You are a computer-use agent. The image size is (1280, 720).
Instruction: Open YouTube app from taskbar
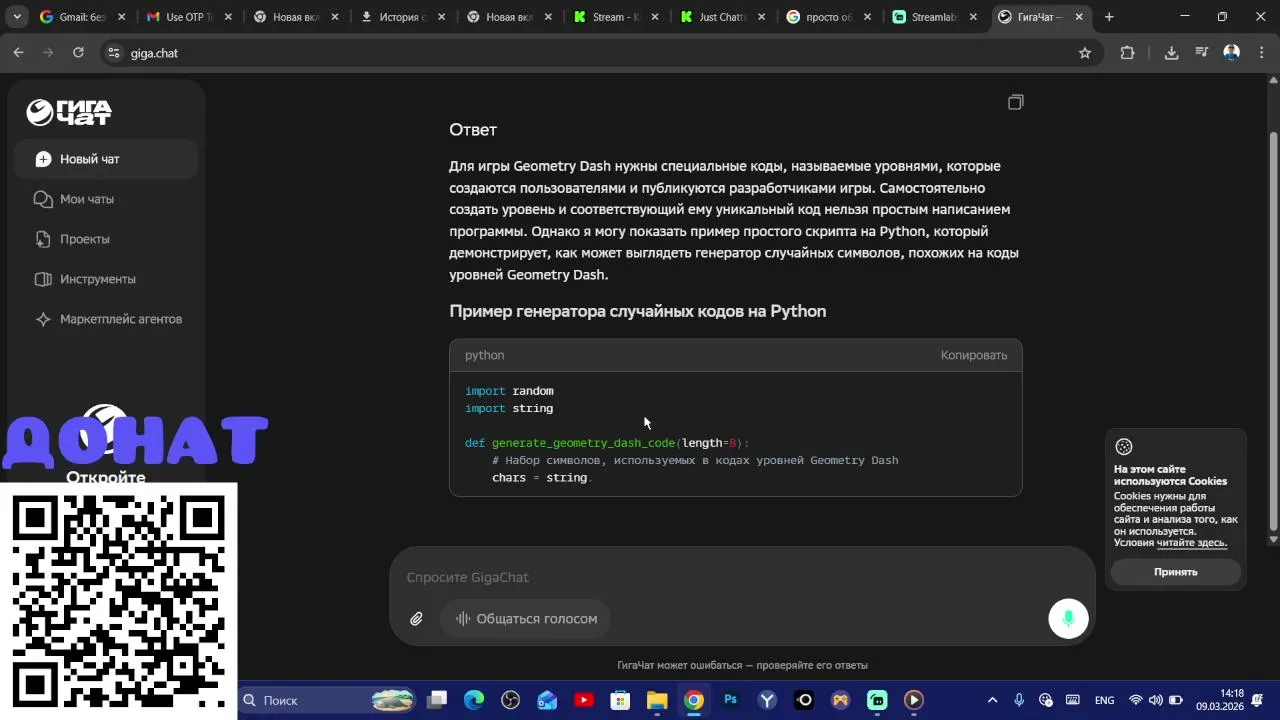584,700
